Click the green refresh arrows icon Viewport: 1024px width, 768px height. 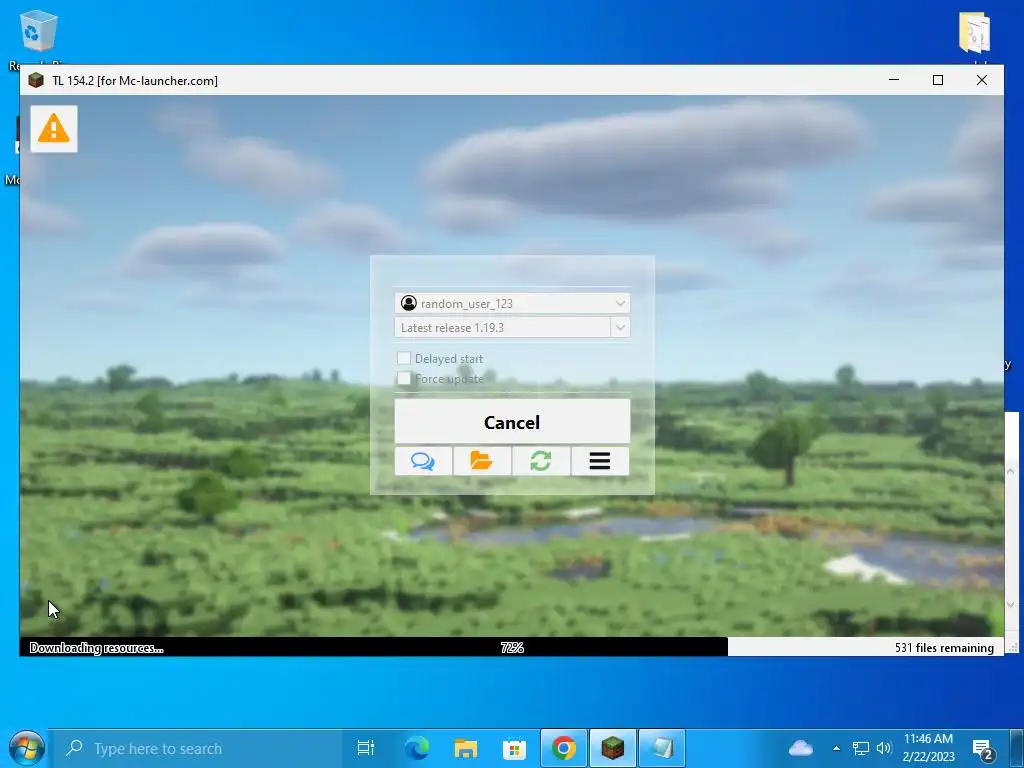coord(541,461)
